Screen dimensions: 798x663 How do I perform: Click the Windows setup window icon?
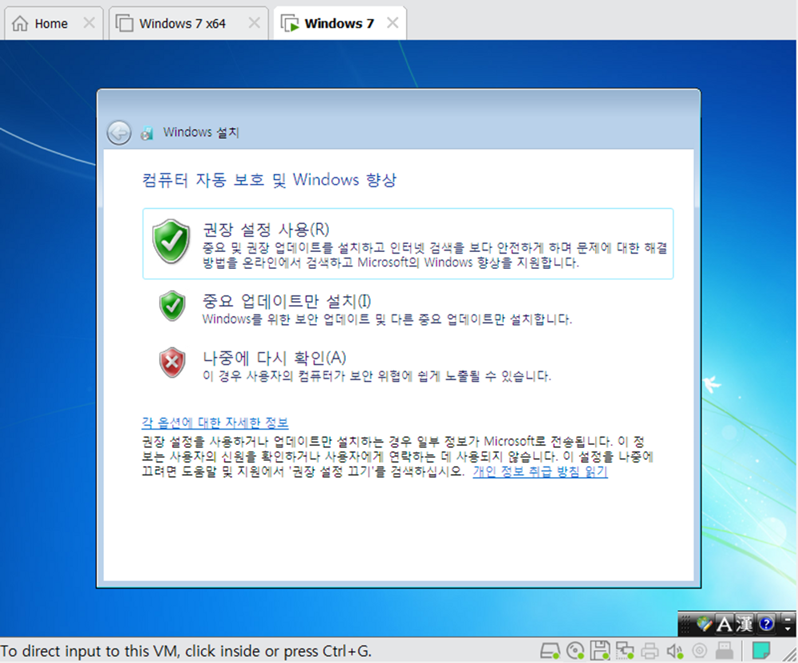147,133
